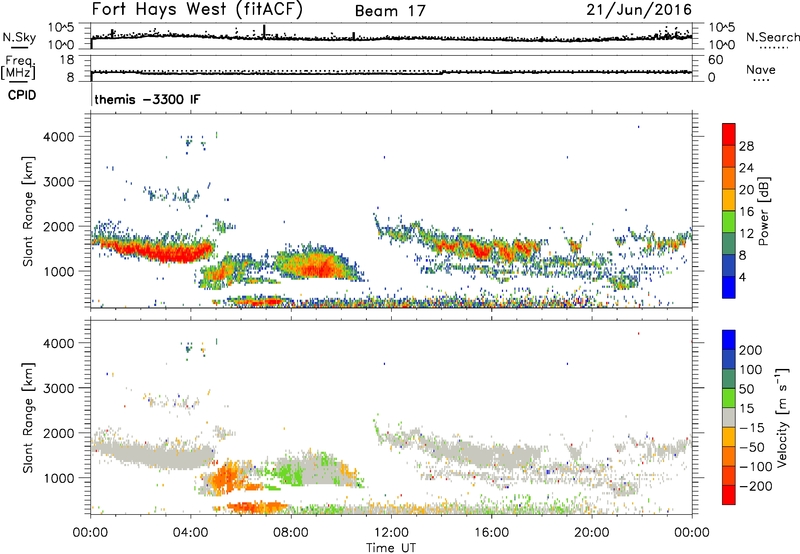This screenshot has height=554, width=800.
Task: Click the '20:00' time tick label
Action: coord(591,533)
